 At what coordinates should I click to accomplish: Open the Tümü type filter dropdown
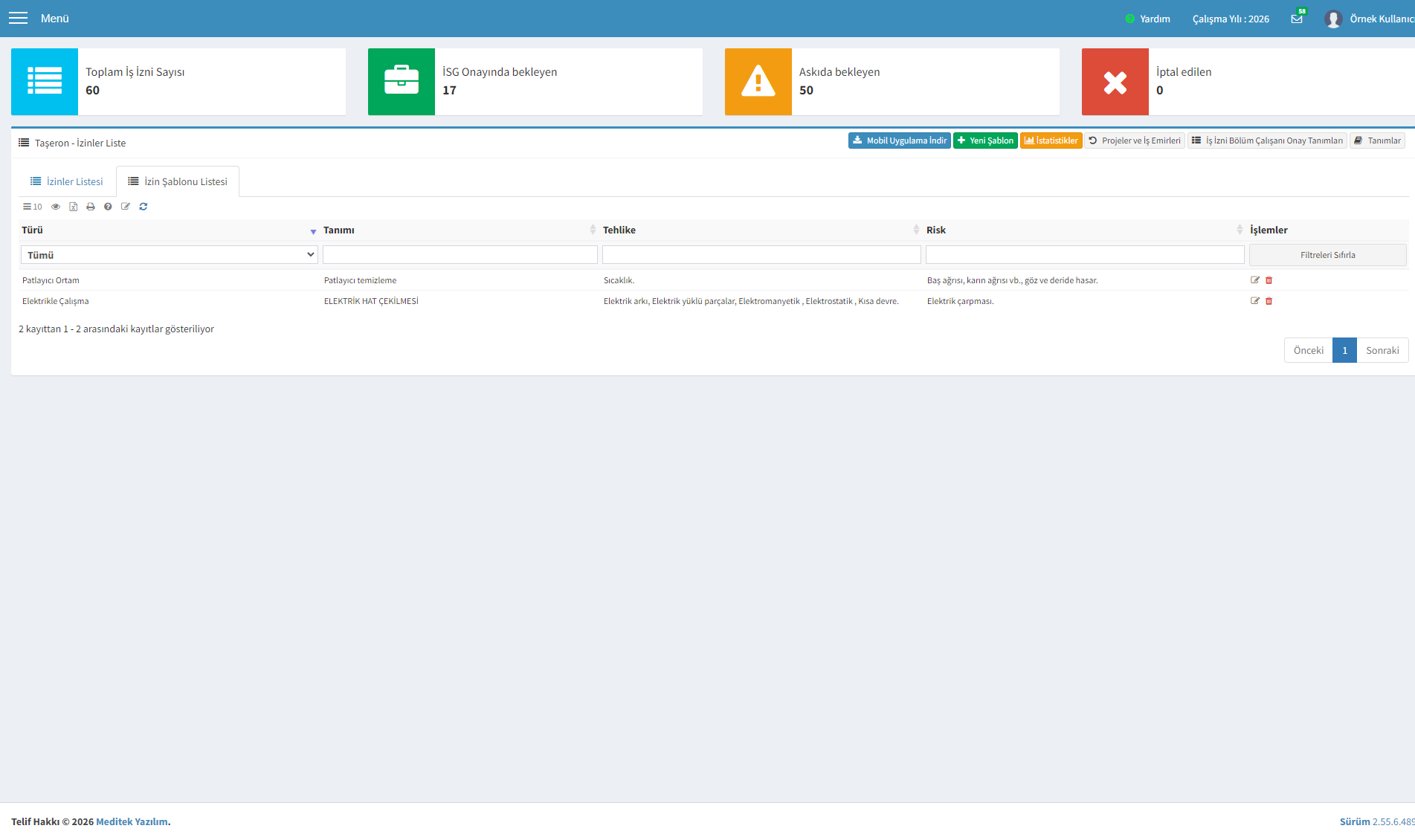tap(170, 255)
